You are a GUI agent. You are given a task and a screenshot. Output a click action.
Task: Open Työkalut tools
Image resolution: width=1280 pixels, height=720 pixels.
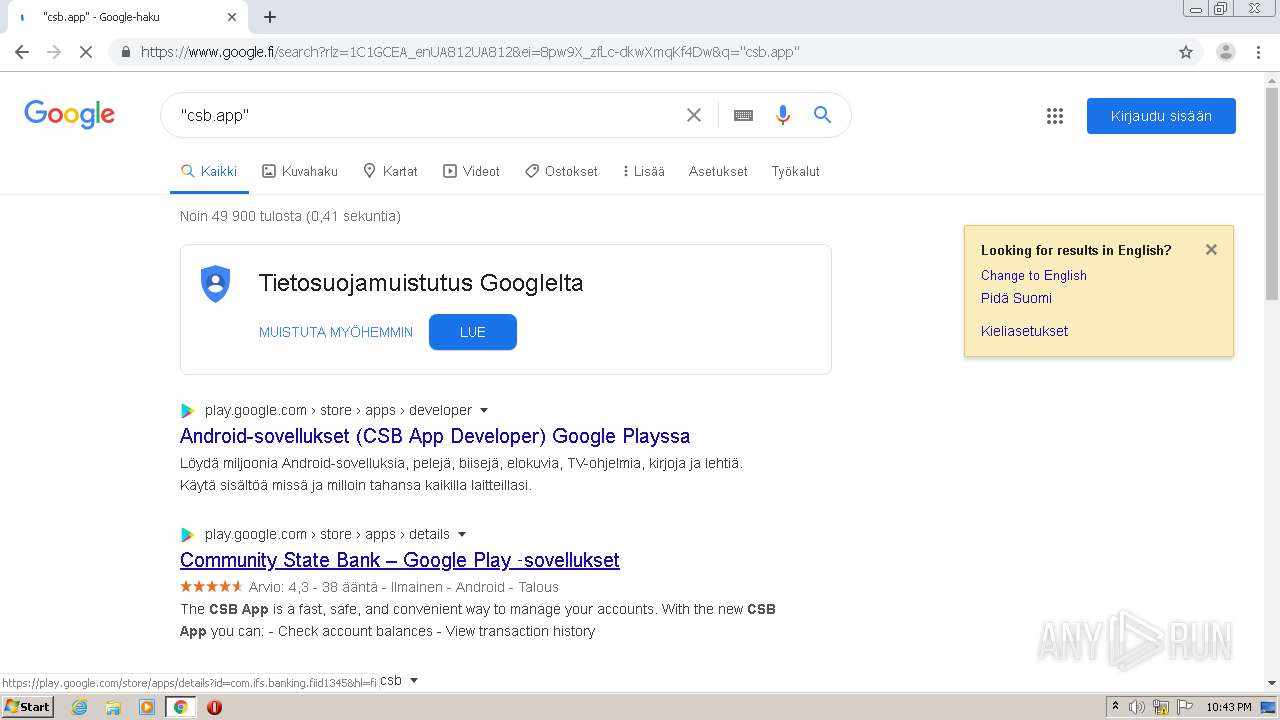point(795,171)
